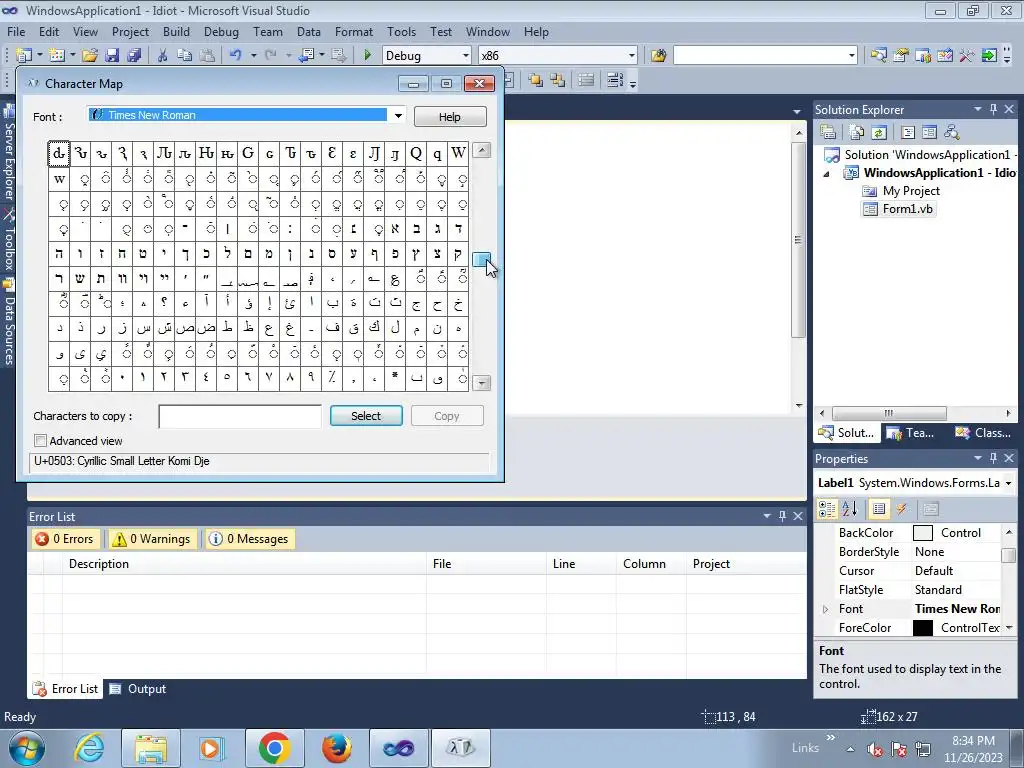Click the Undo arrow icon
The height and width of the screenshot is (768, 1024).
(236, 56)
